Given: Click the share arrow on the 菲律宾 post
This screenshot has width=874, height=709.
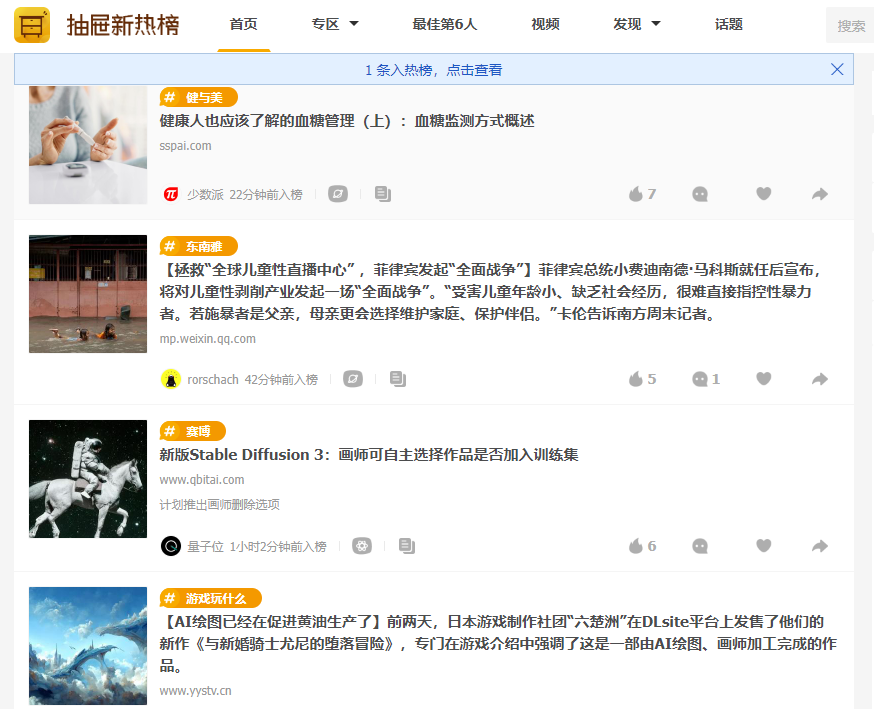Looking at the screenshot, I should 820,378.
